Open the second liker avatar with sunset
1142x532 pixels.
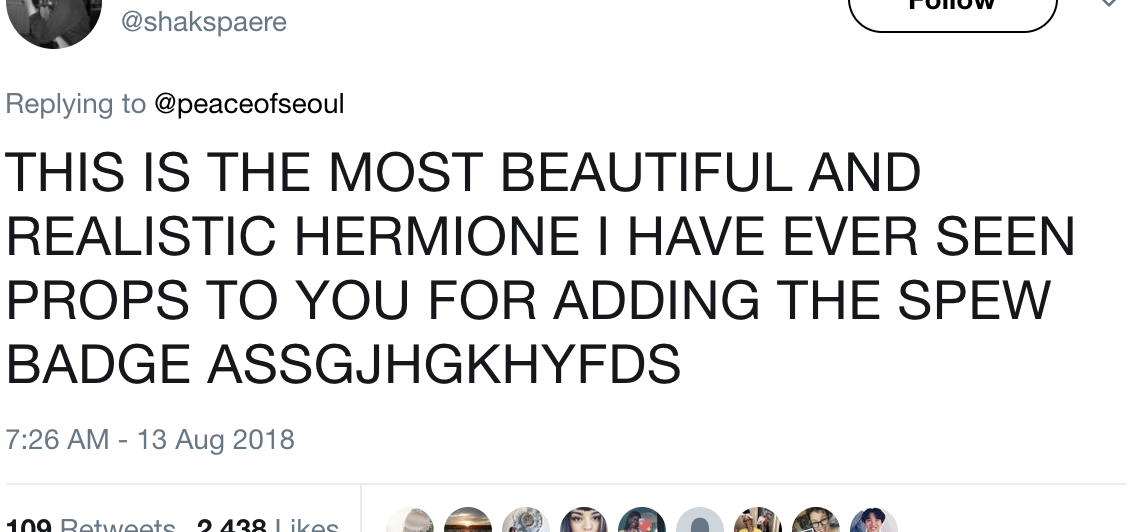tap(468, 522)
